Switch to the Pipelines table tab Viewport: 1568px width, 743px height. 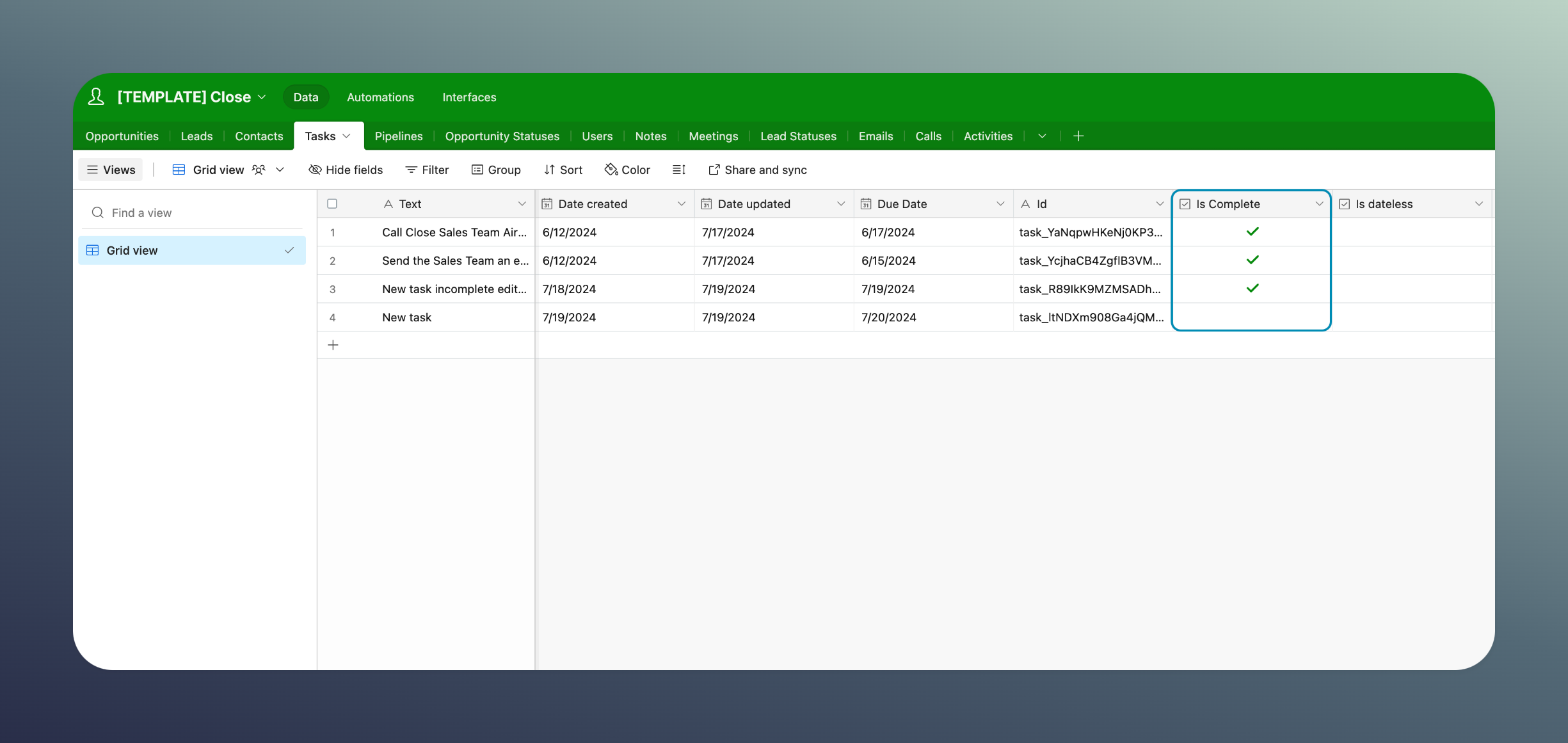pyautogui.click(x=398, y=136)
